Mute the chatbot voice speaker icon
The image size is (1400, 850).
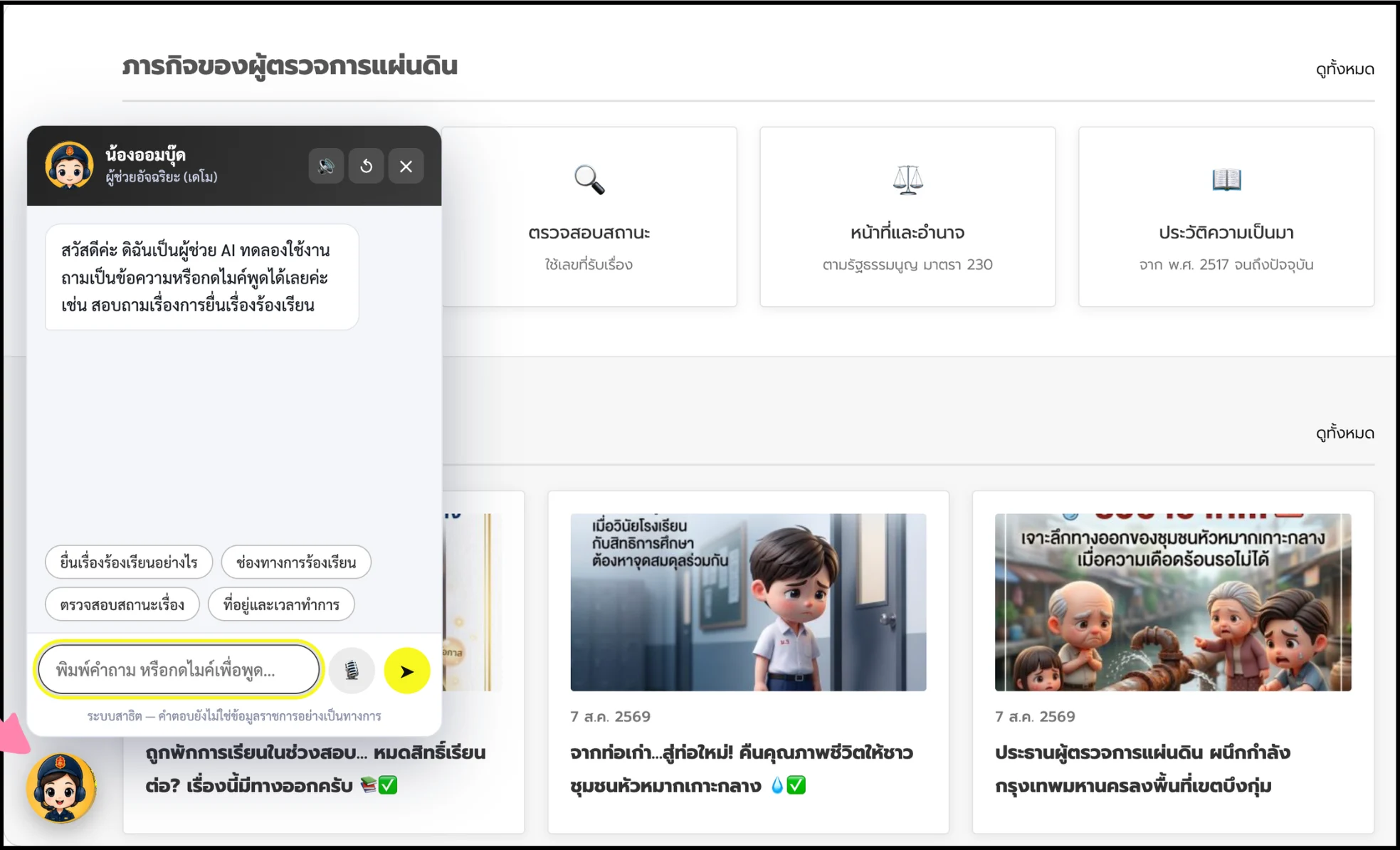(326, 167)
